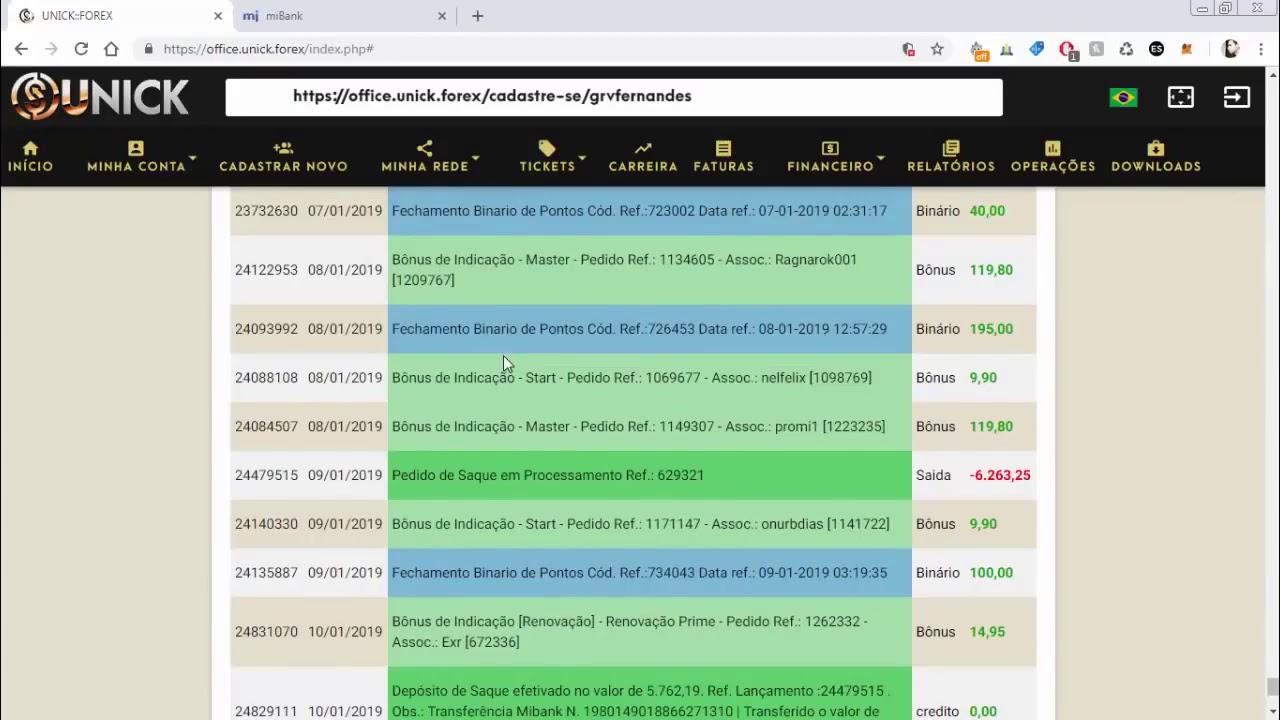
Task: Toggle fullscreen with the expand icon
Action: pos(1181,97)
